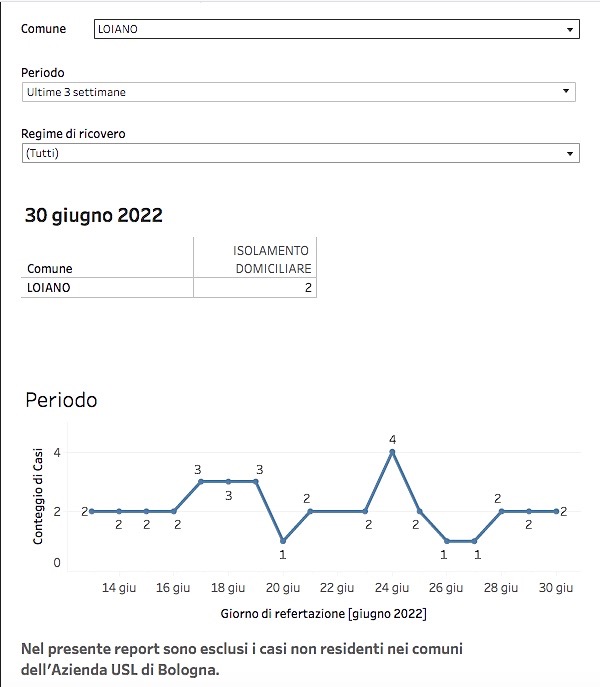Open the Regime di ricovero dropdown

click(x=301, y=153)
